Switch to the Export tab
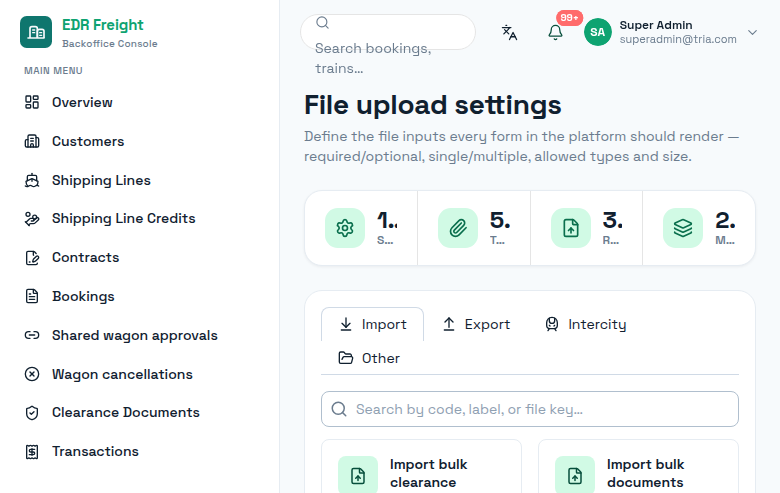The width and height of the screenshot is (780, 493). tap(476, 324)
